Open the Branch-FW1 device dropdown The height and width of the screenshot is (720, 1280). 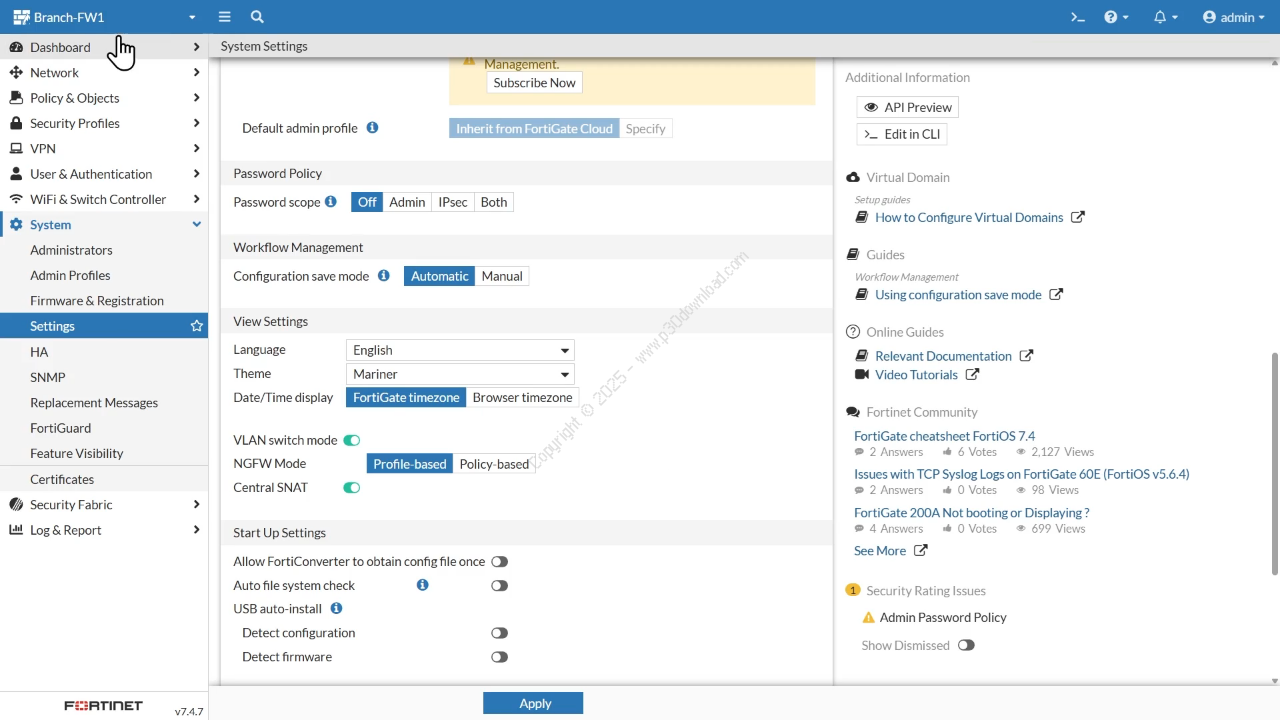pyautogui.click(x=104, y=17)
